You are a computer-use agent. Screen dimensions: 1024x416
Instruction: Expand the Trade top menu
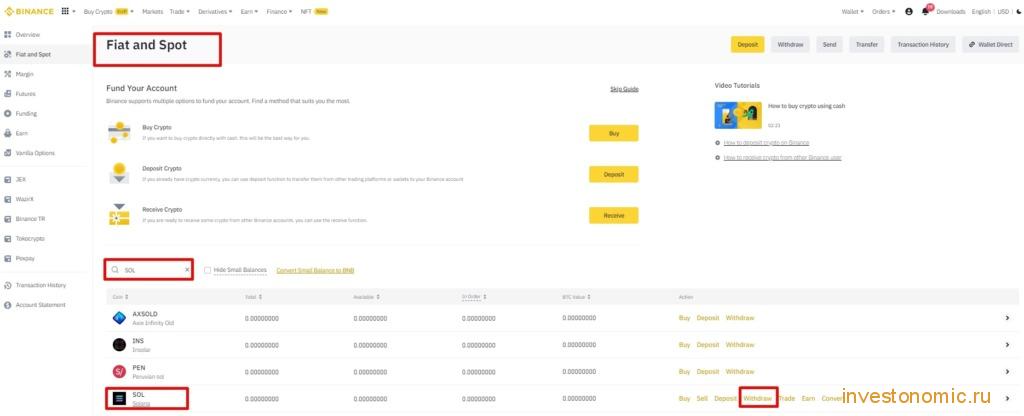(180, 12)
